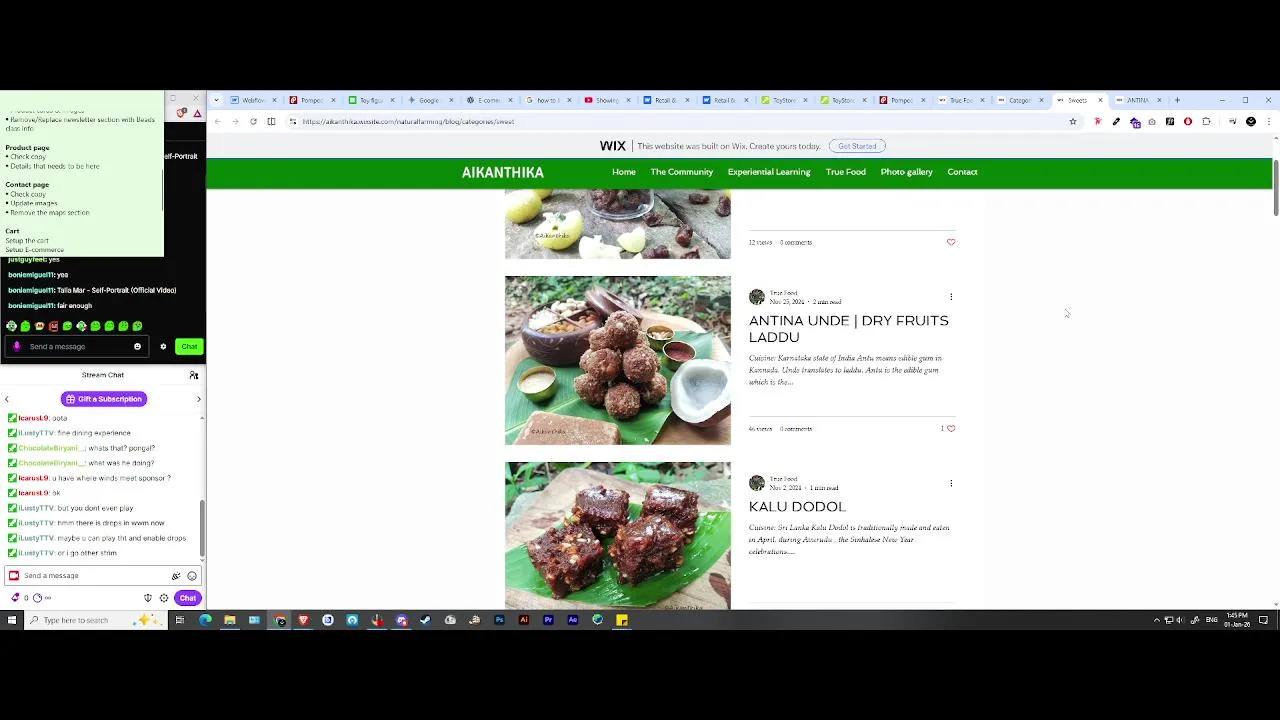Open the True Food page
Screen dimensions: 1280x720
[846, 172]
